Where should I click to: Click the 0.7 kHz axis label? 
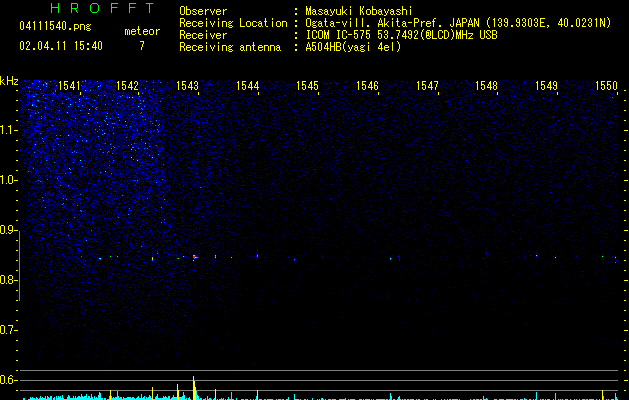click(8, 330)
